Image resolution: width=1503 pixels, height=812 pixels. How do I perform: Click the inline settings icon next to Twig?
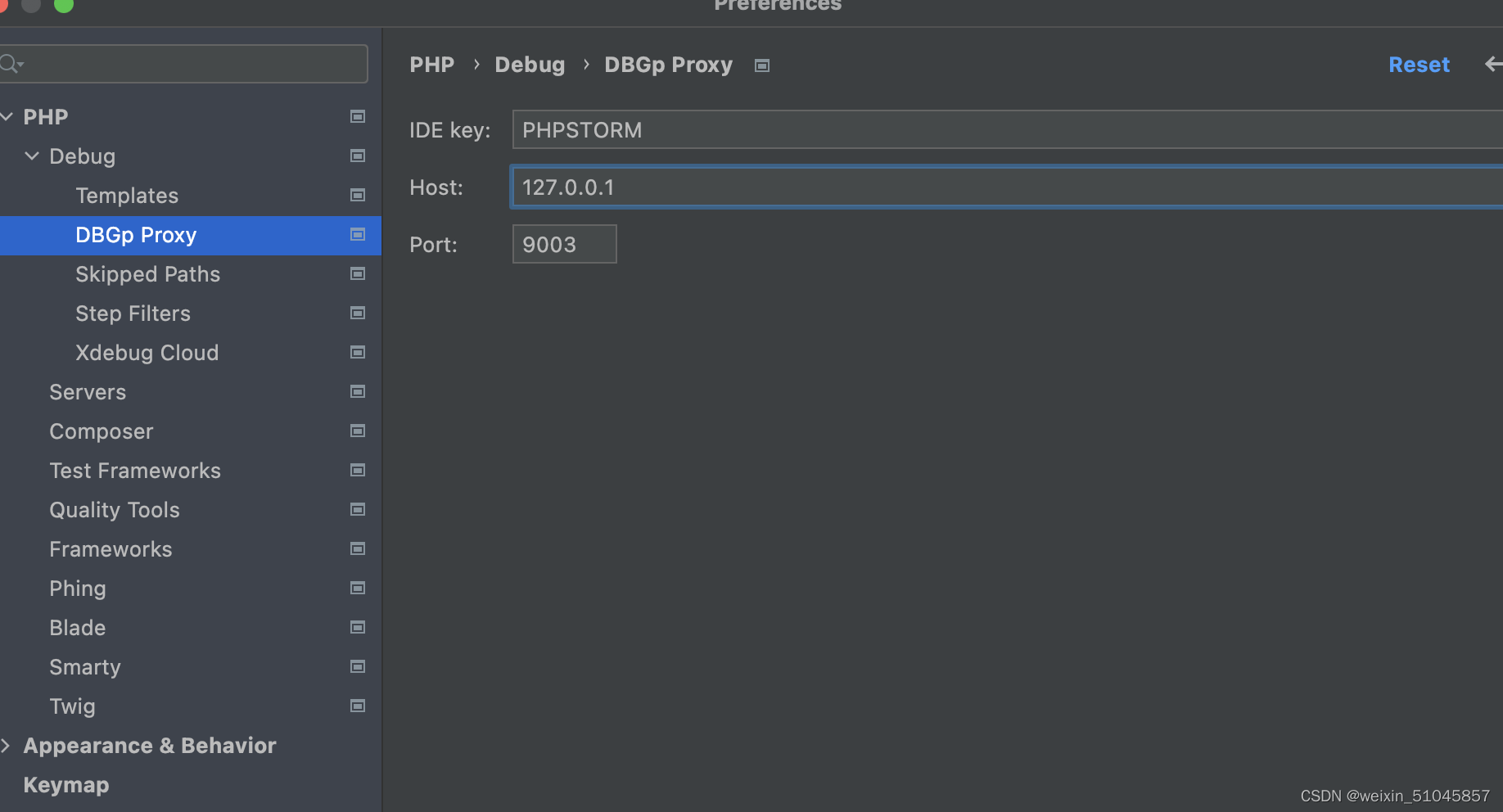coord(358,706)
